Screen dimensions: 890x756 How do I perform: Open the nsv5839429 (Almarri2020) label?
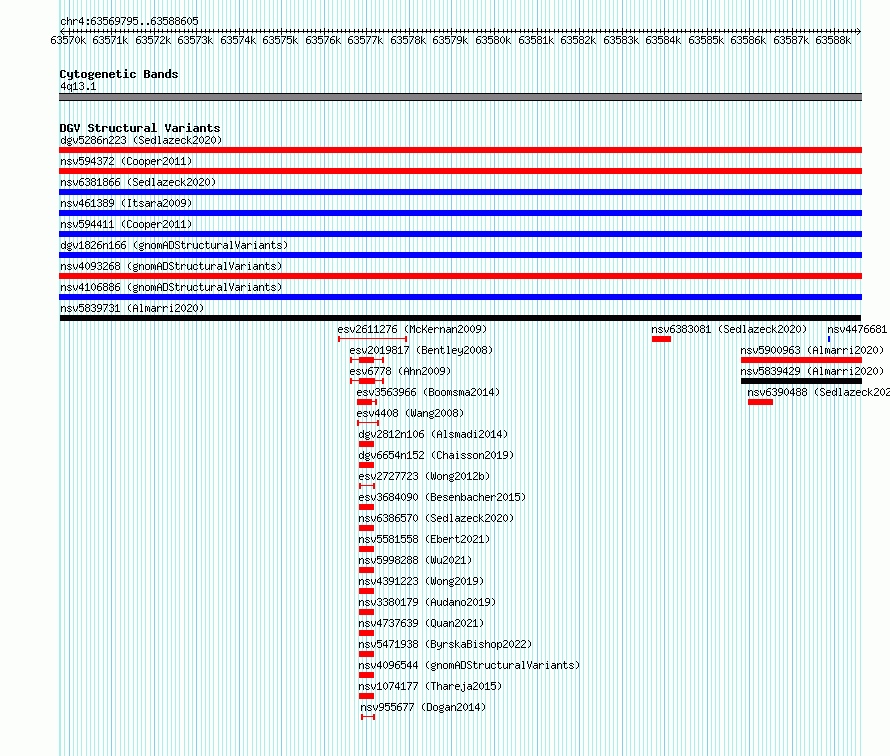(812, 371)
